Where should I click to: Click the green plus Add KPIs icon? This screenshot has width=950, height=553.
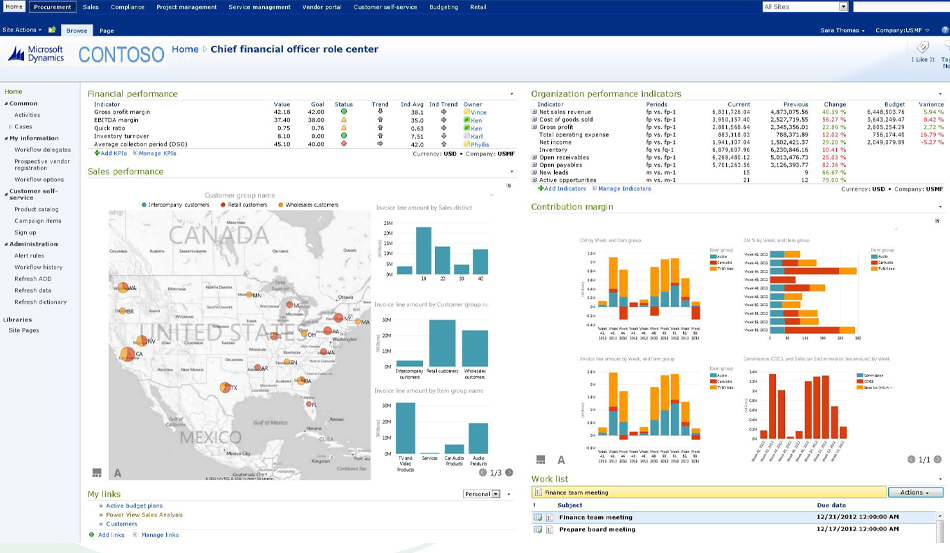tap(97, 155)
